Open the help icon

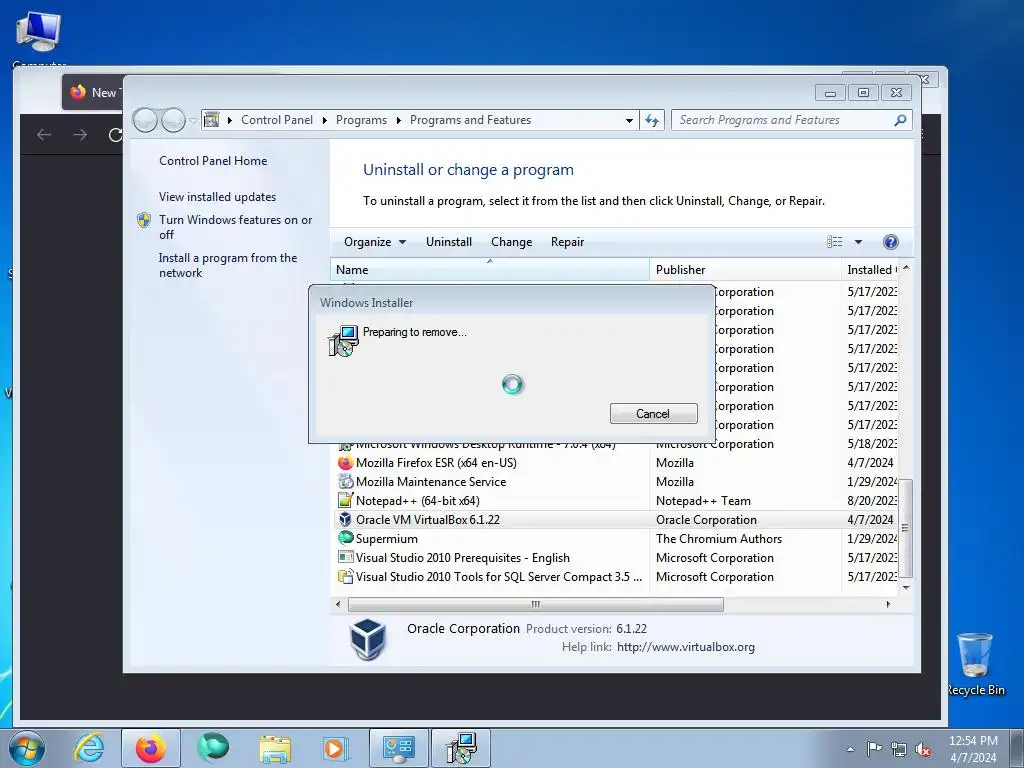(x=890, y=242)
